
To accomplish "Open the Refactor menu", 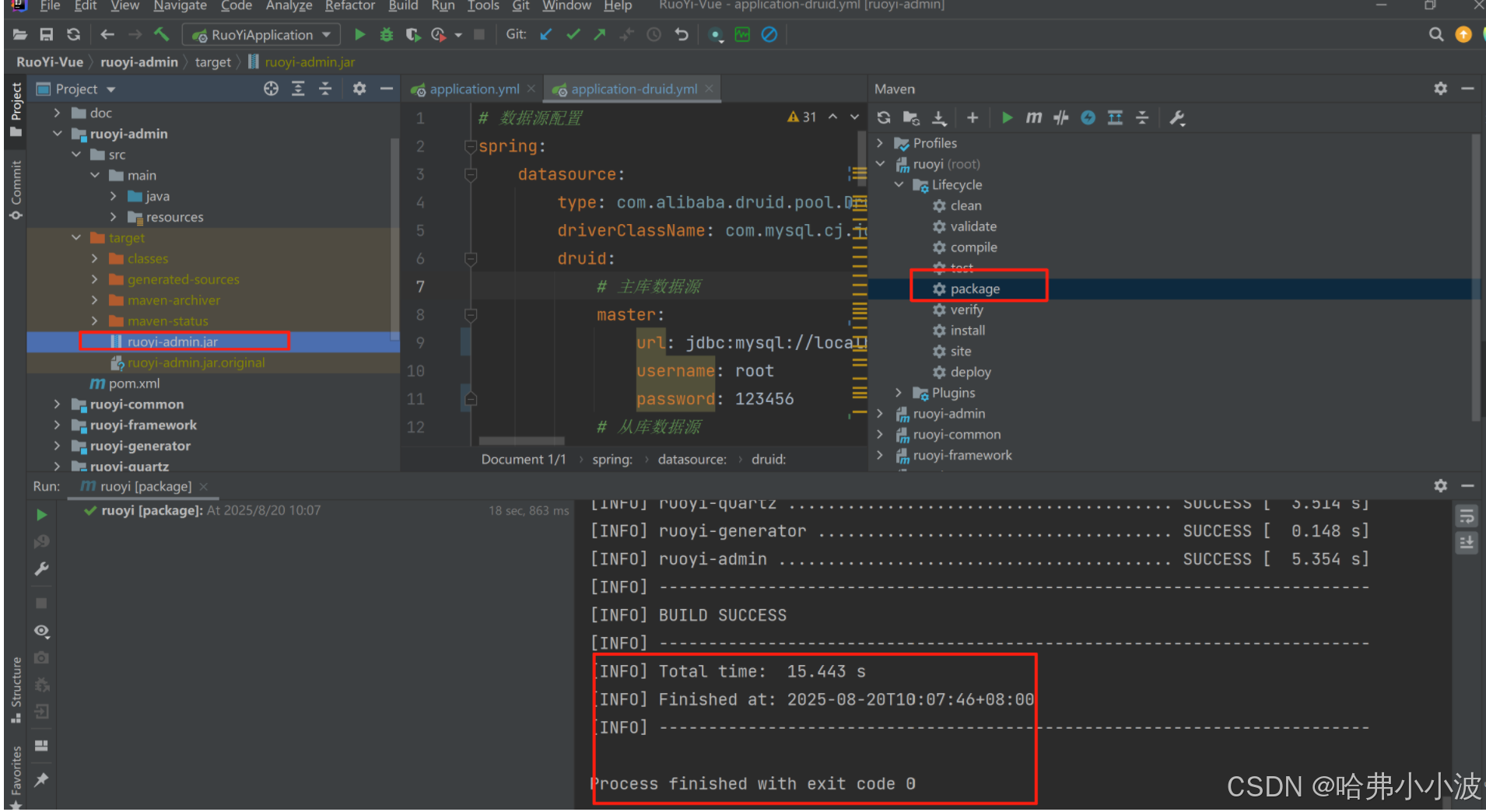I will click(x=350, y=6).
